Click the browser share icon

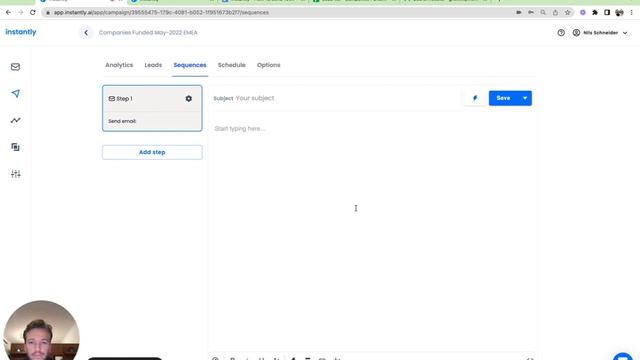tap(555, 13)
